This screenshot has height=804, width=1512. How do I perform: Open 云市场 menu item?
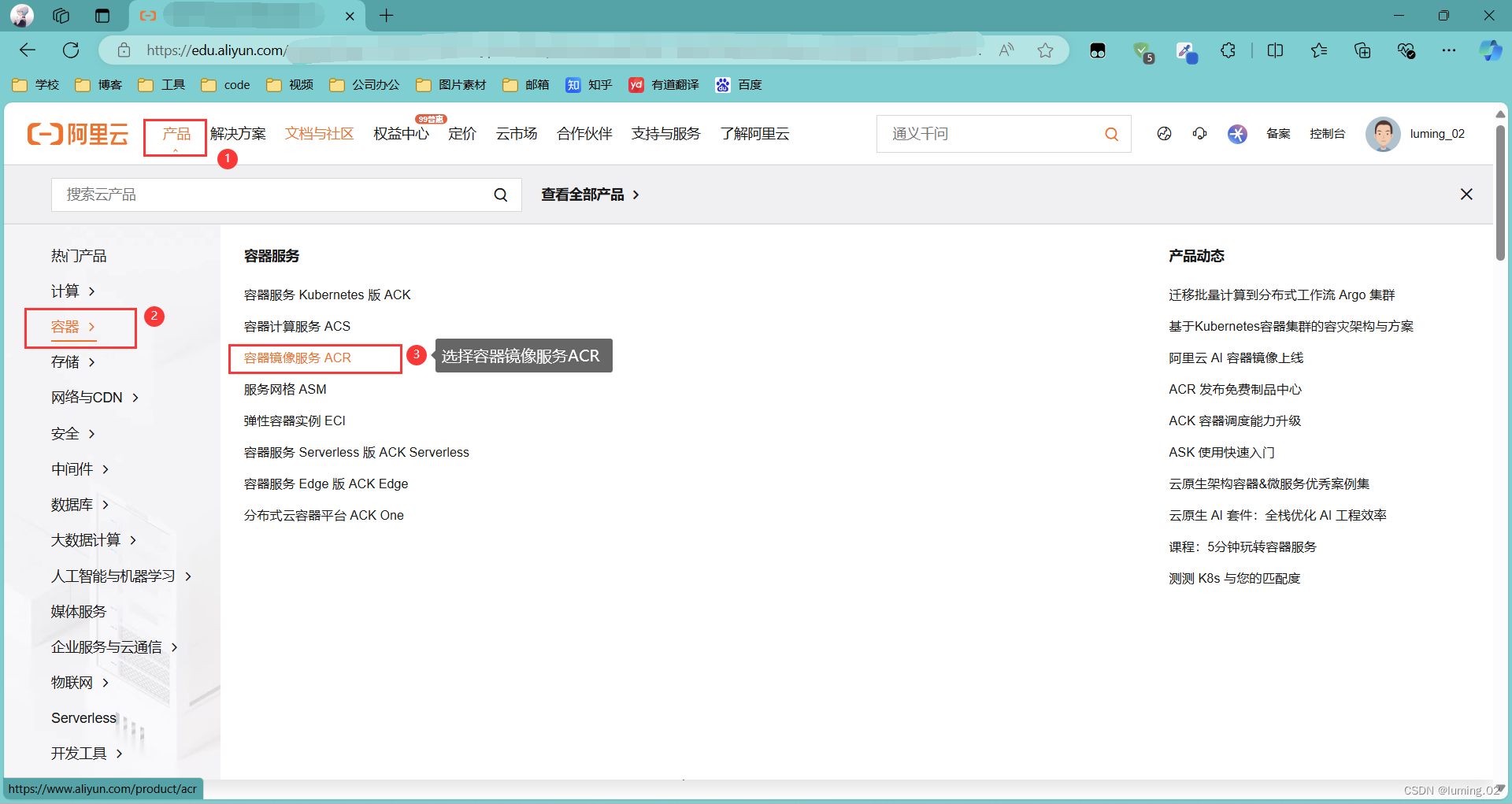tap(517, 134)
